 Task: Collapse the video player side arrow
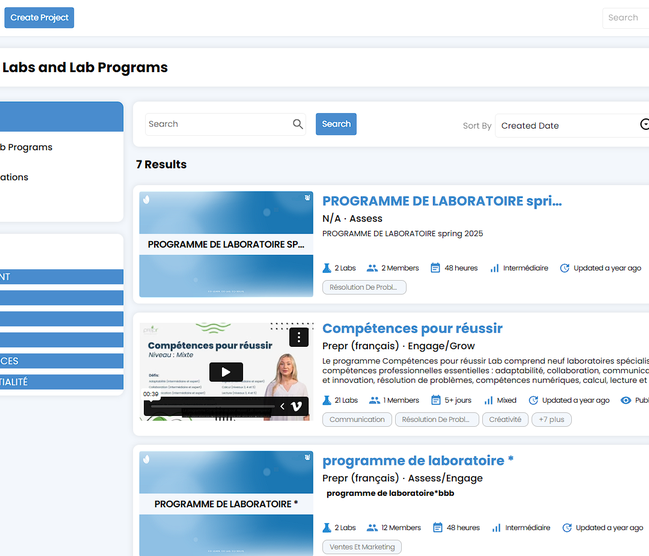click(282, 407)
